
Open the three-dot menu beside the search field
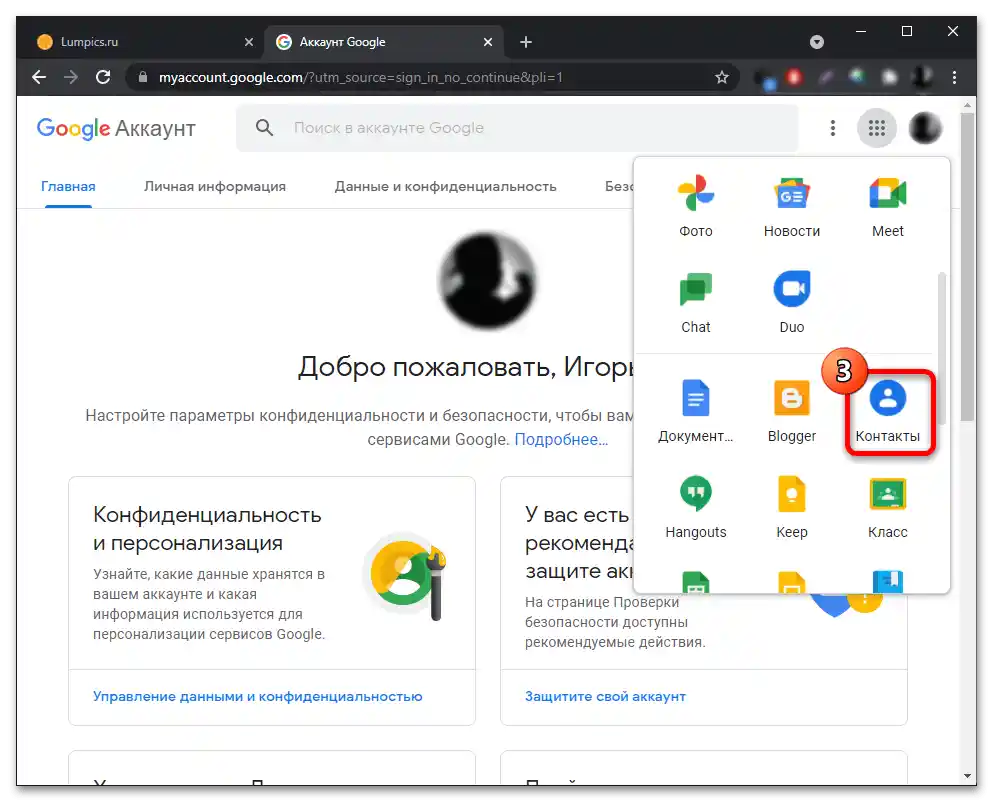(x=833, y=128)
